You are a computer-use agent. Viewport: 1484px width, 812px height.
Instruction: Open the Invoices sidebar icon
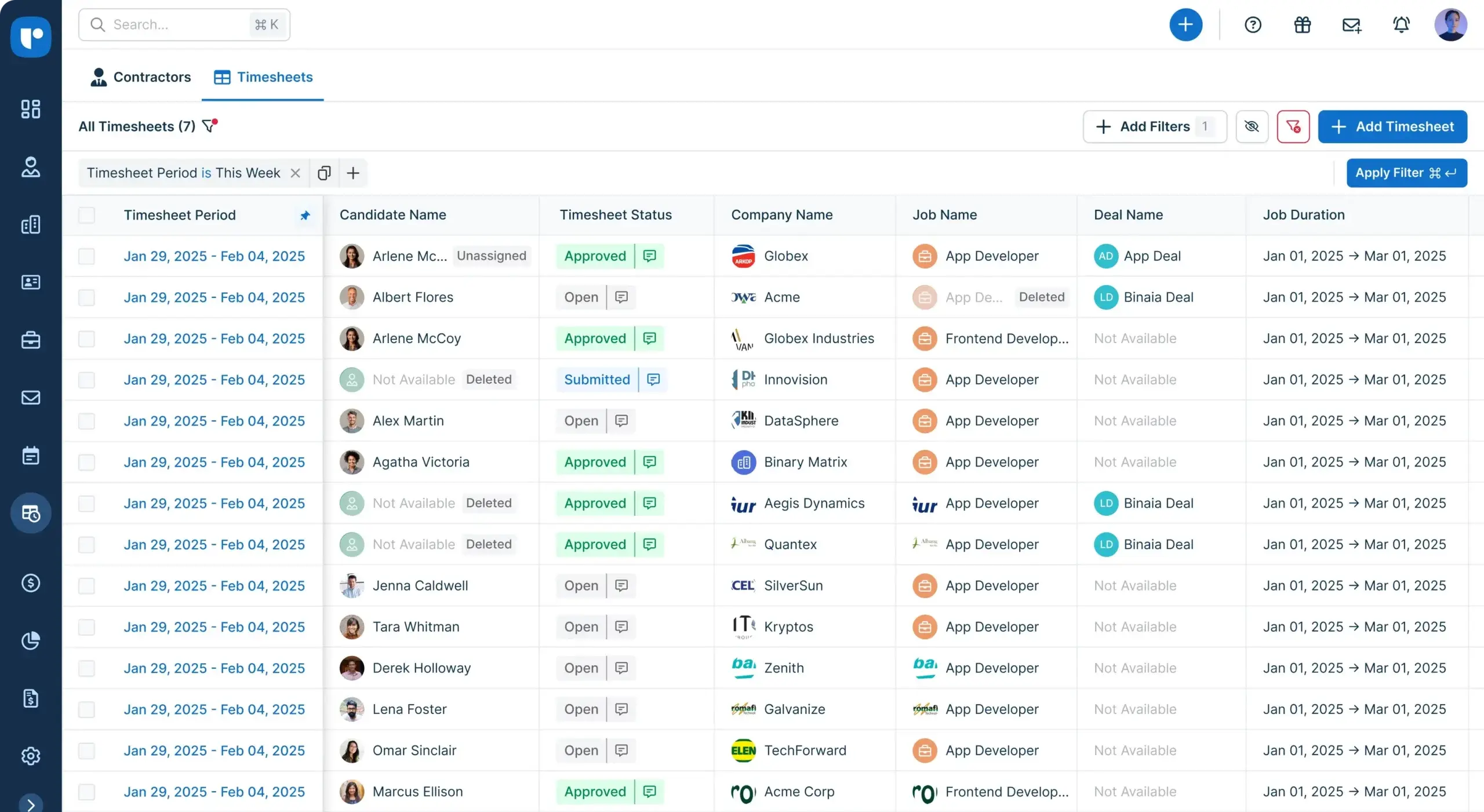[x=30, y=699]
